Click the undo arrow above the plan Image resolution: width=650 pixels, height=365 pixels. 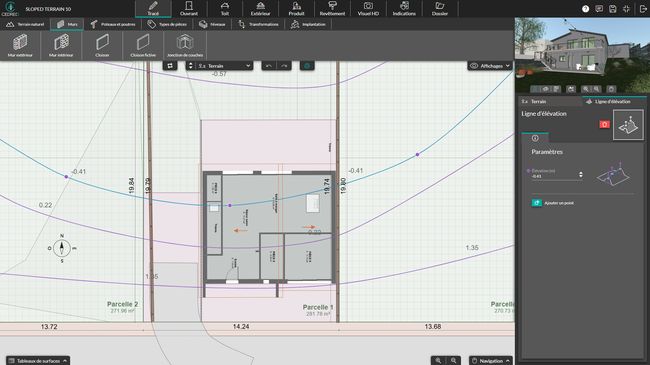pyautogui.click(x=269, y=66)
